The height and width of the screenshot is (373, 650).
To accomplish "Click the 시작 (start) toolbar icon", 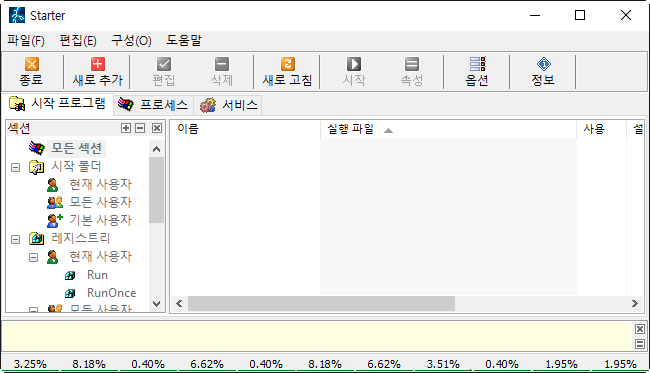I will pyautogui.click(x=354, y=64).
